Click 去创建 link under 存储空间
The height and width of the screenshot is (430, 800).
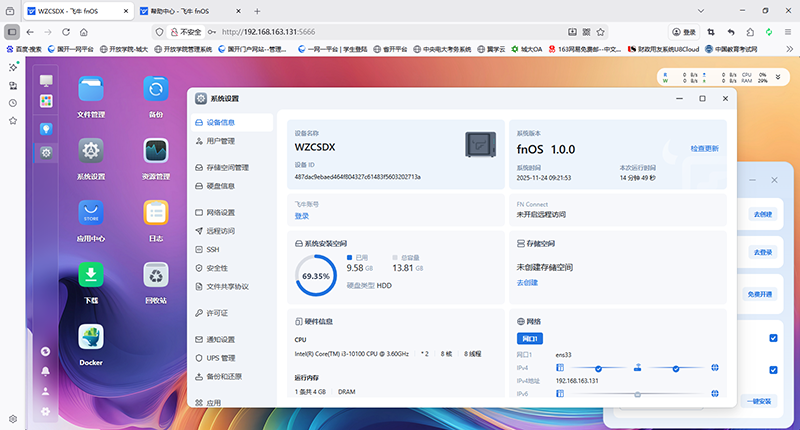(x=527, y=283)
